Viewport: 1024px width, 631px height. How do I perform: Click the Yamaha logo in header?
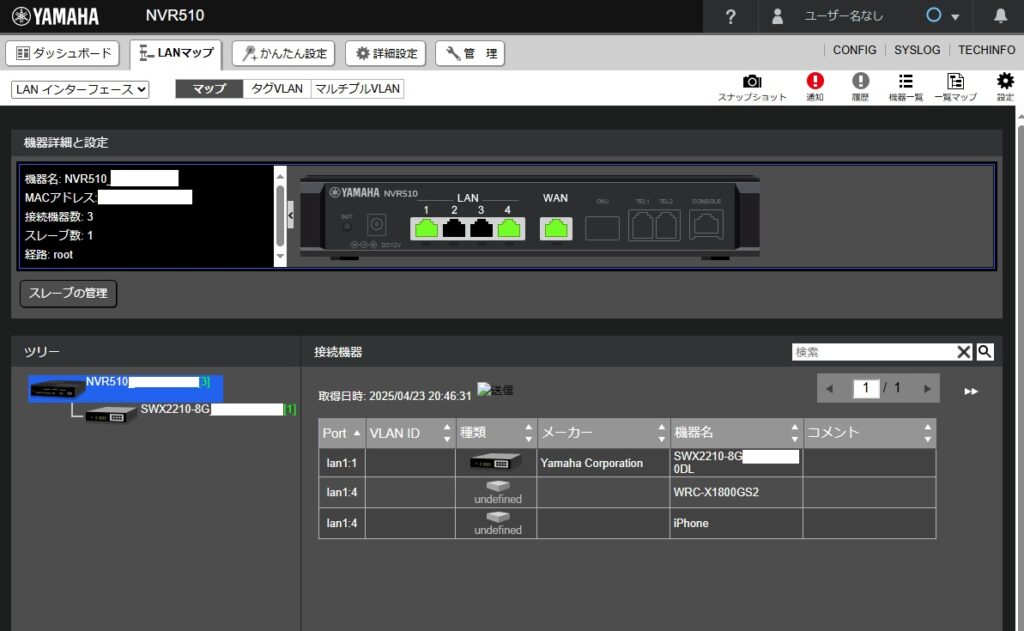click(x=56, y=16)
